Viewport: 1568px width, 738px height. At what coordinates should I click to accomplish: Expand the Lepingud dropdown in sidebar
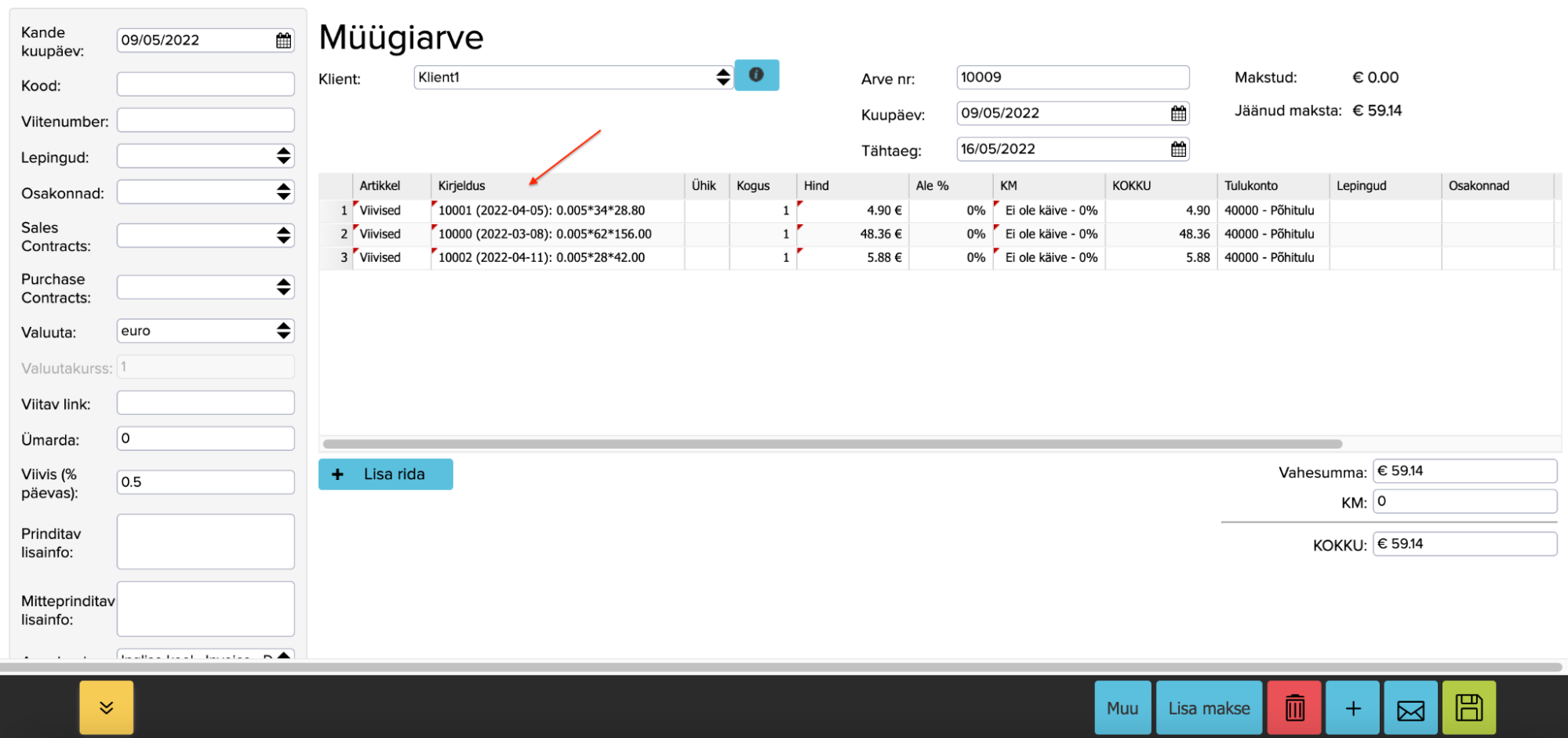[x=206, y=157]
